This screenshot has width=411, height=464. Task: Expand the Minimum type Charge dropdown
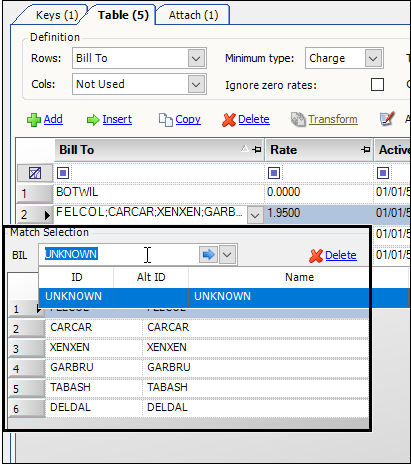click(x=373, y=59)
